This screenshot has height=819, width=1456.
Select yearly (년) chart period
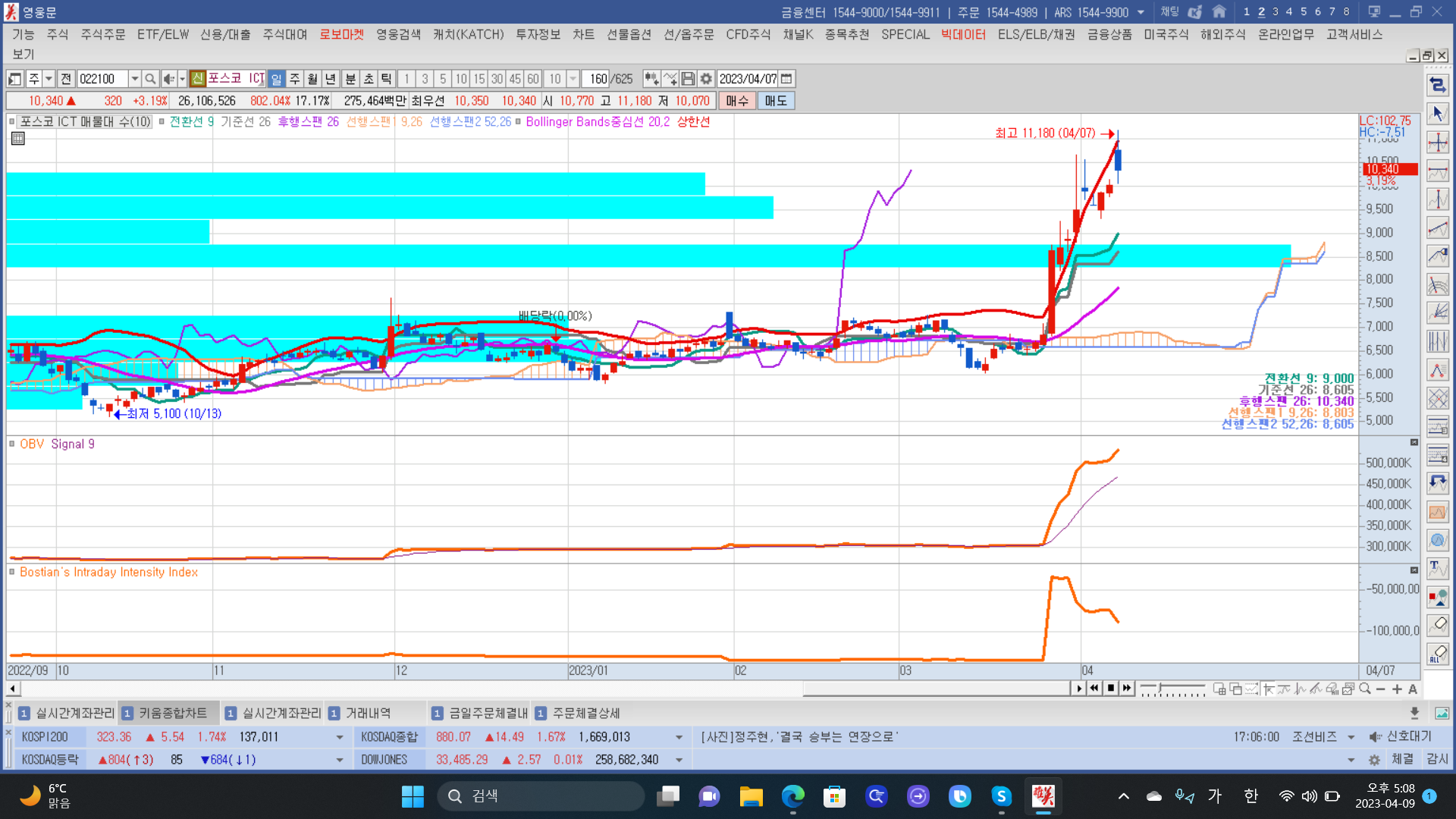click(x=331, y=79)
